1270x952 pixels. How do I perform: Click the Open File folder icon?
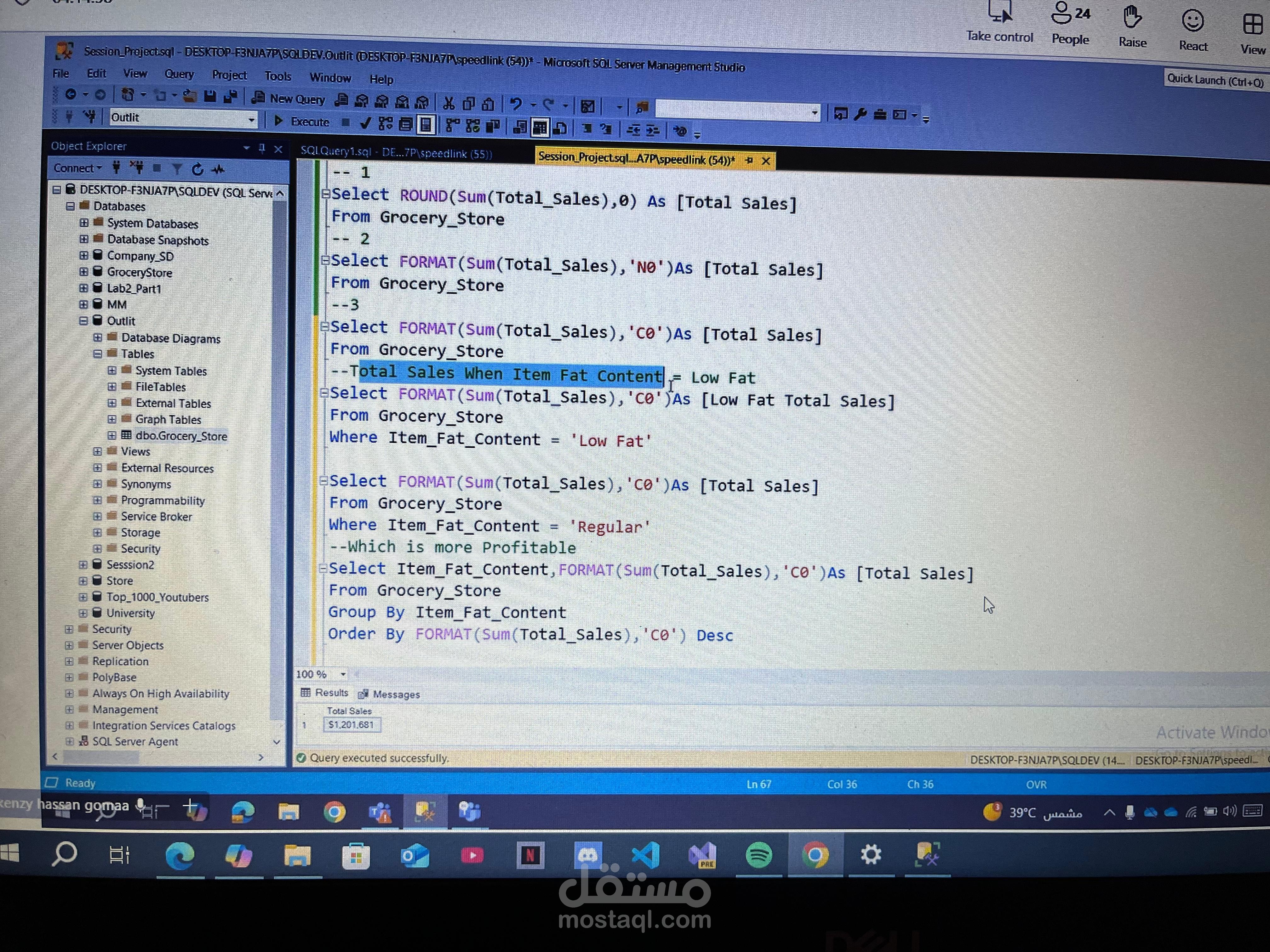coord(190,96)
